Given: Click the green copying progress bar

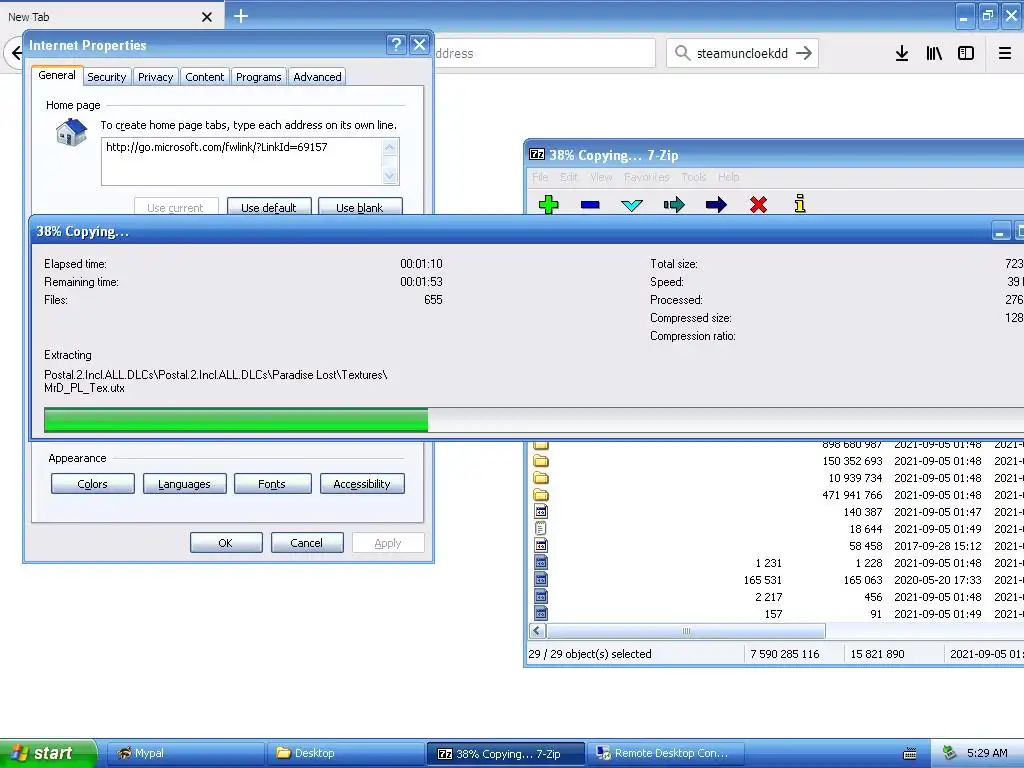Looking at the screenshot, I should coord(236,420).
